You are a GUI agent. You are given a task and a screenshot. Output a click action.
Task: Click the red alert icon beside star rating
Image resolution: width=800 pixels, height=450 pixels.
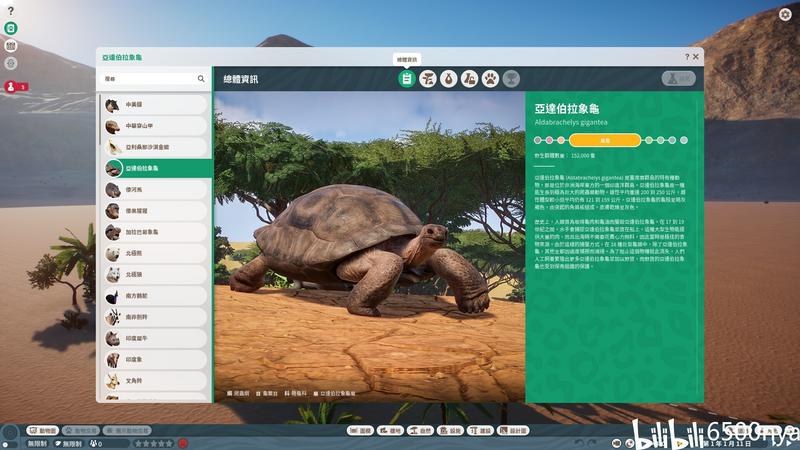point(183,443)
